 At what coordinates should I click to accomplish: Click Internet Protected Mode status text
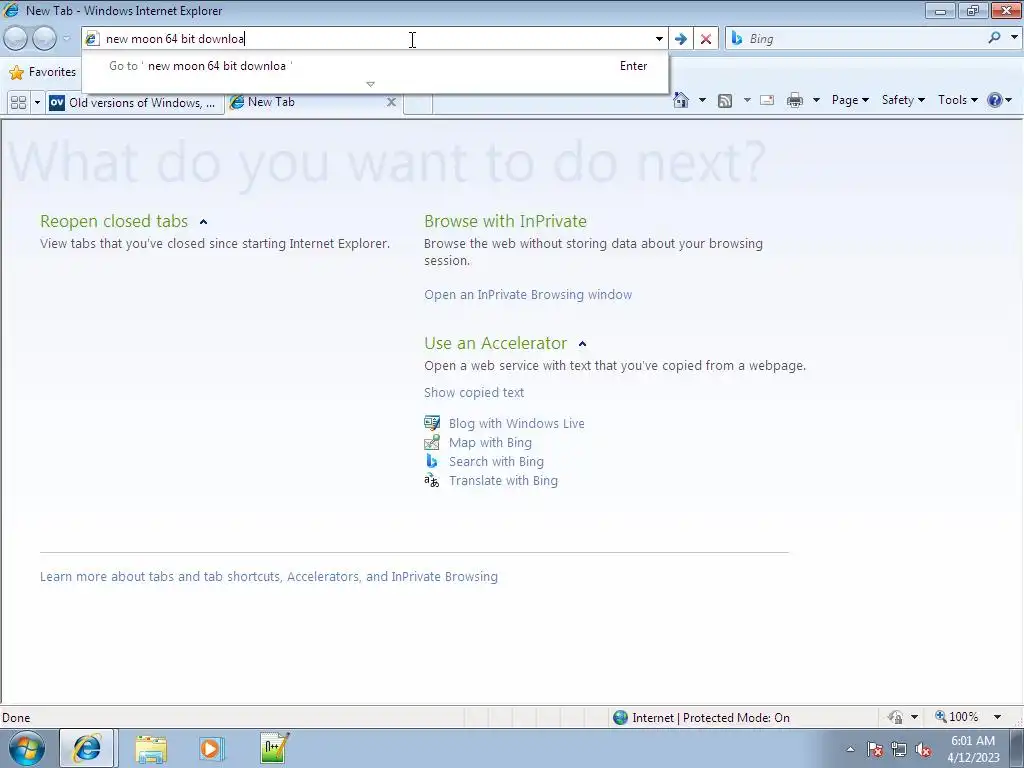coord(711,718)
